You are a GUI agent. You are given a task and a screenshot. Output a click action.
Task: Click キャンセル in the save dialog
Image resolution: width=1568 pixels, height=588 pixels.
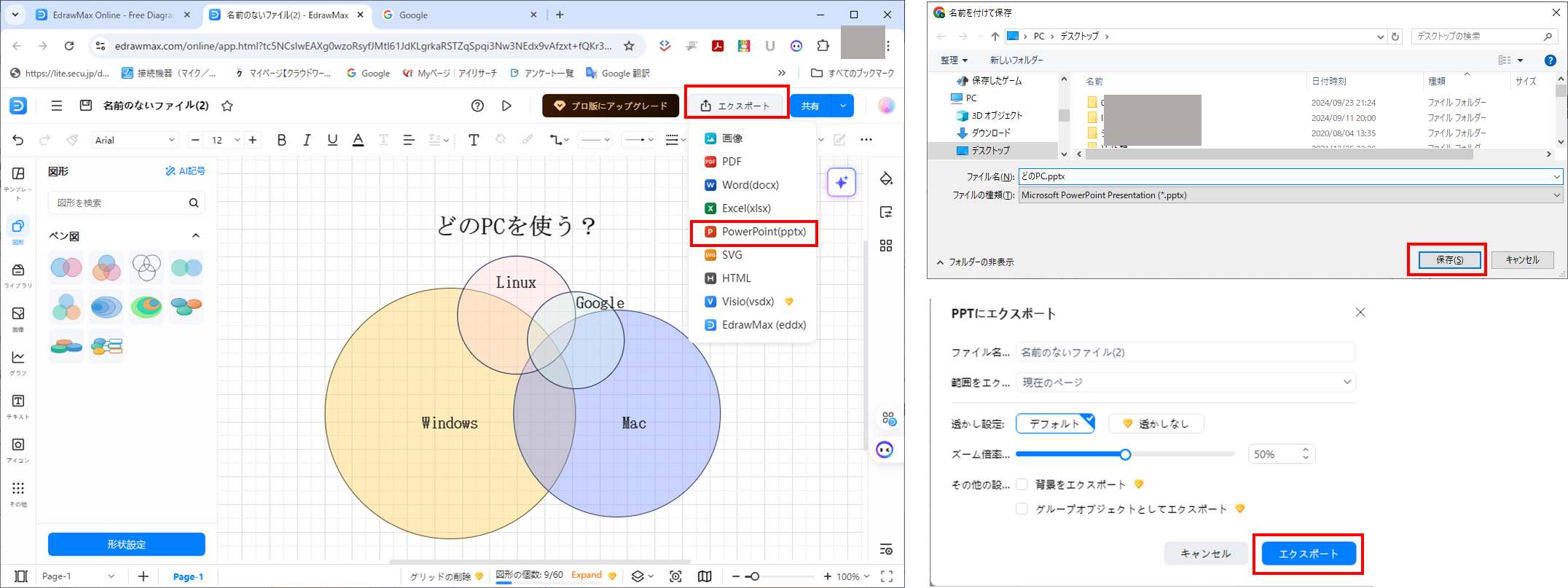(x=1522, y=260)
